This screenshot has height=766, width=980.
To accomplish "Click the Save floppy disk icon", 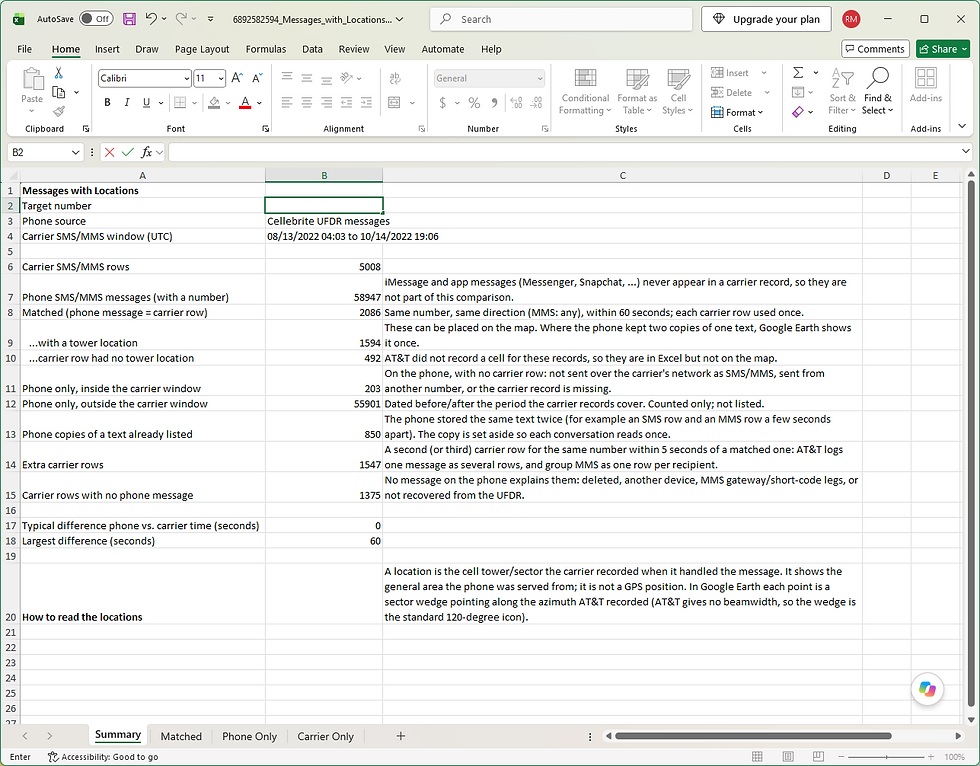I will [129, 19].
